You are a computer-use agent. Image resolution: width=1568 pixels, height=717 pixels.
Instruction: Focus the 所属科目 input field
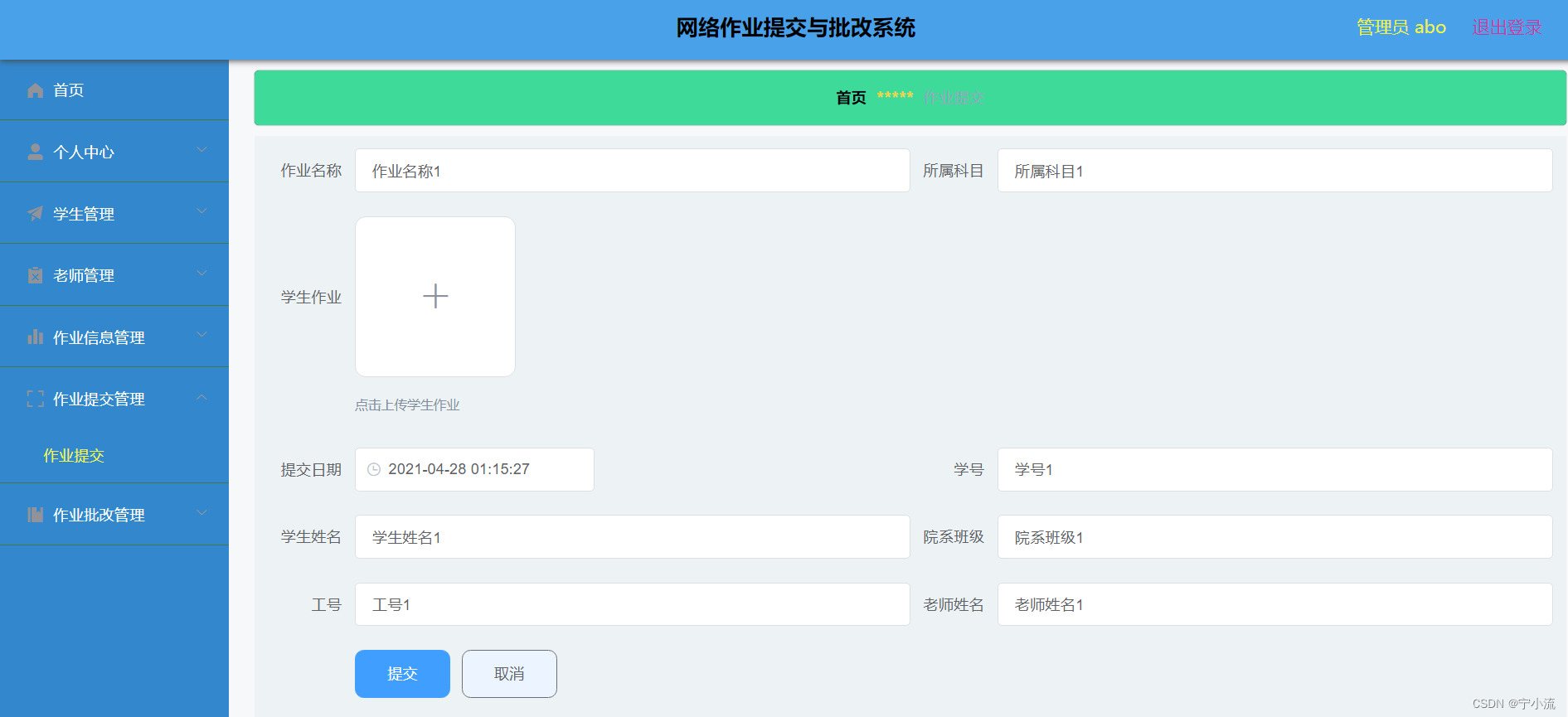(1275, 171)
